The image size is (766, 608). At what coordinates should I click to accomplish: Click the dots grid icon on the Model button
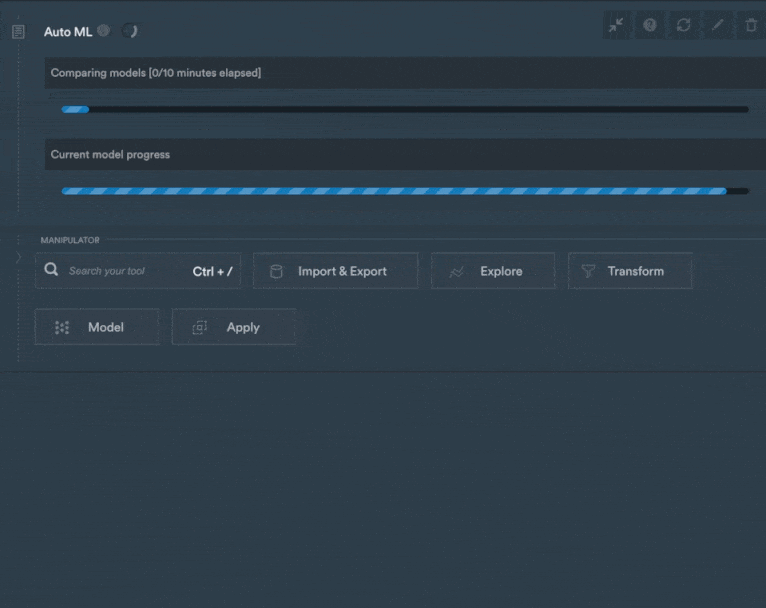click(62, 328)
